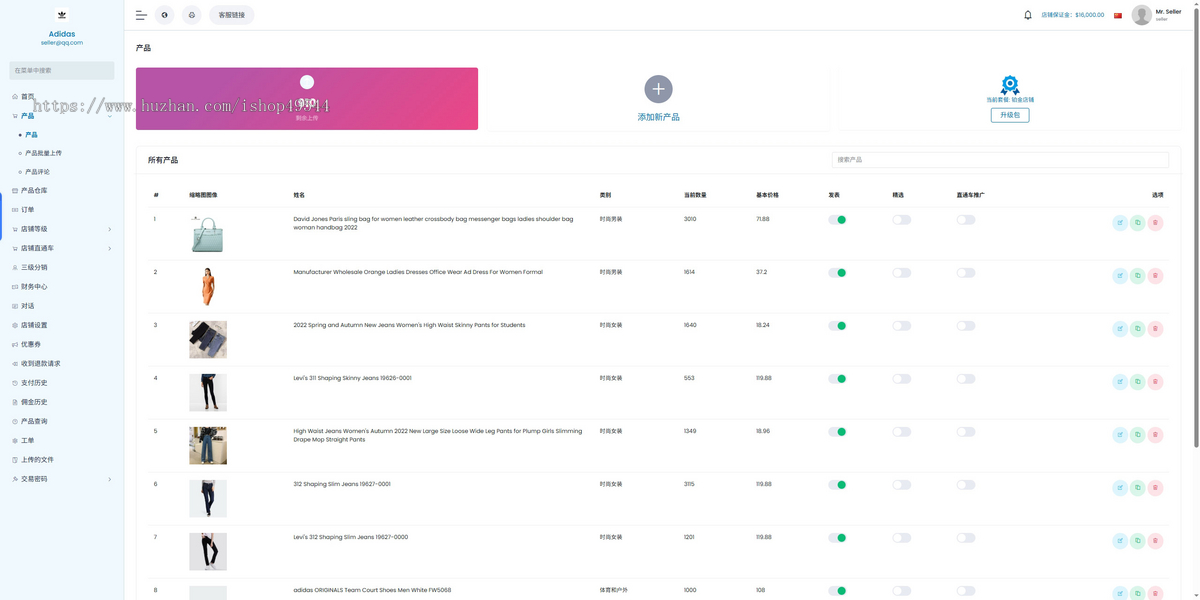
Task: Click the pink remaining uploads card
Action: click(307, 99)
